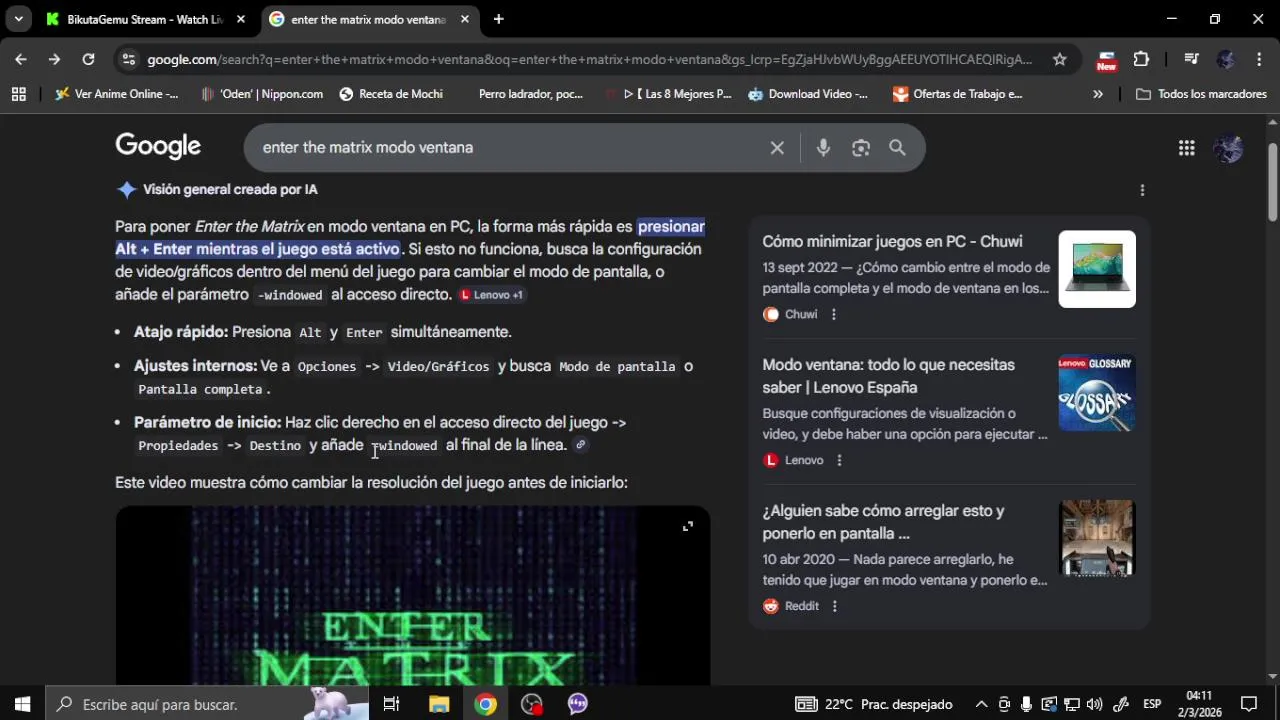Open Receta de Mochi bookmark

(x=391, y=94)
